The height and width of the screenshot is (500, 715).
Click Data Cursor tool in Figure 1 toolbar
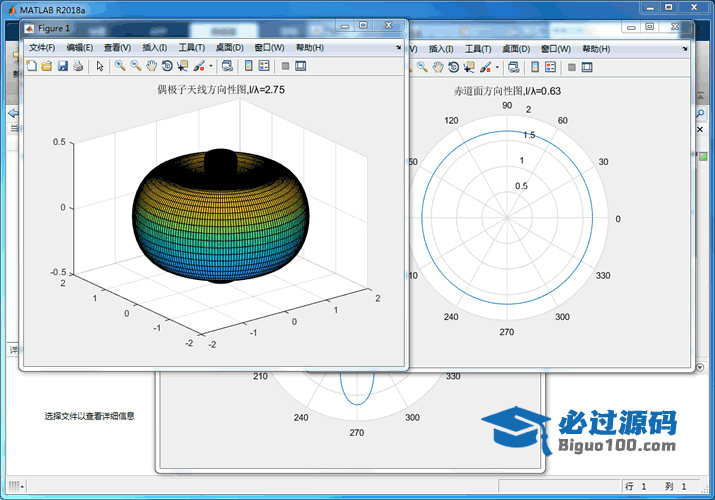point(182,67)
